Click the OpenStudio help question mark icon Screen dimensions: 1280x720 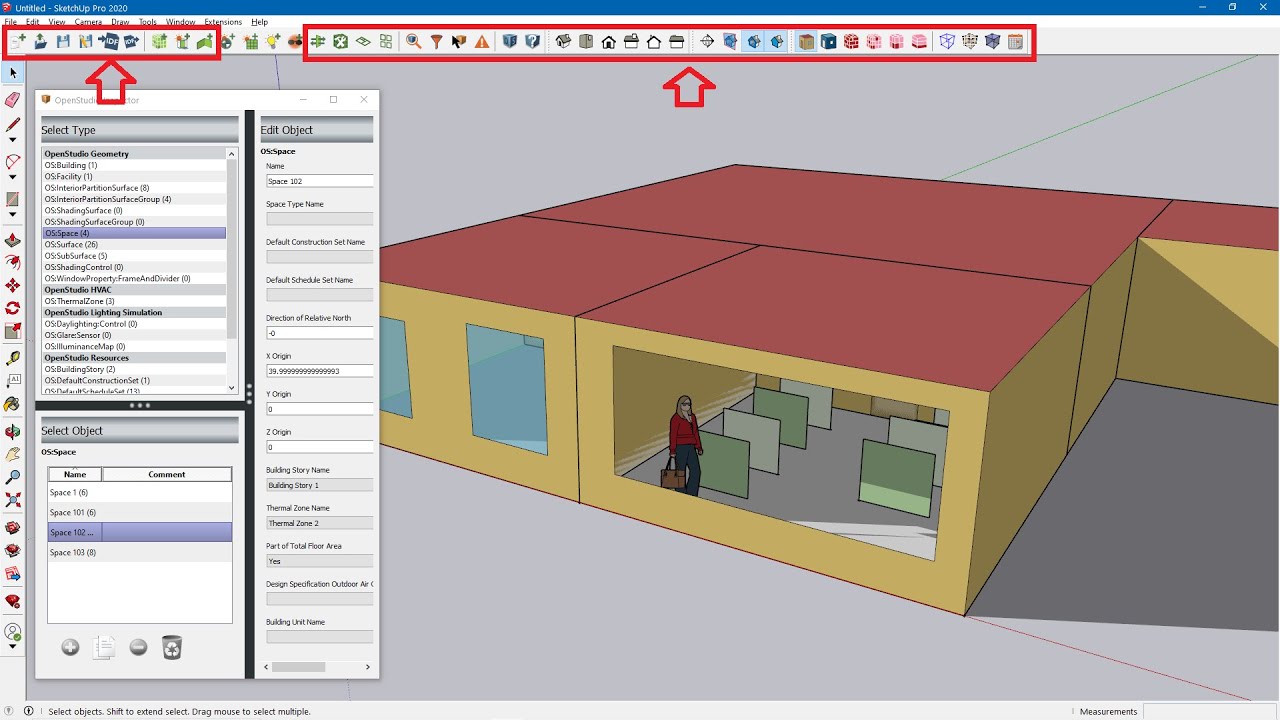tap(533, 41)
